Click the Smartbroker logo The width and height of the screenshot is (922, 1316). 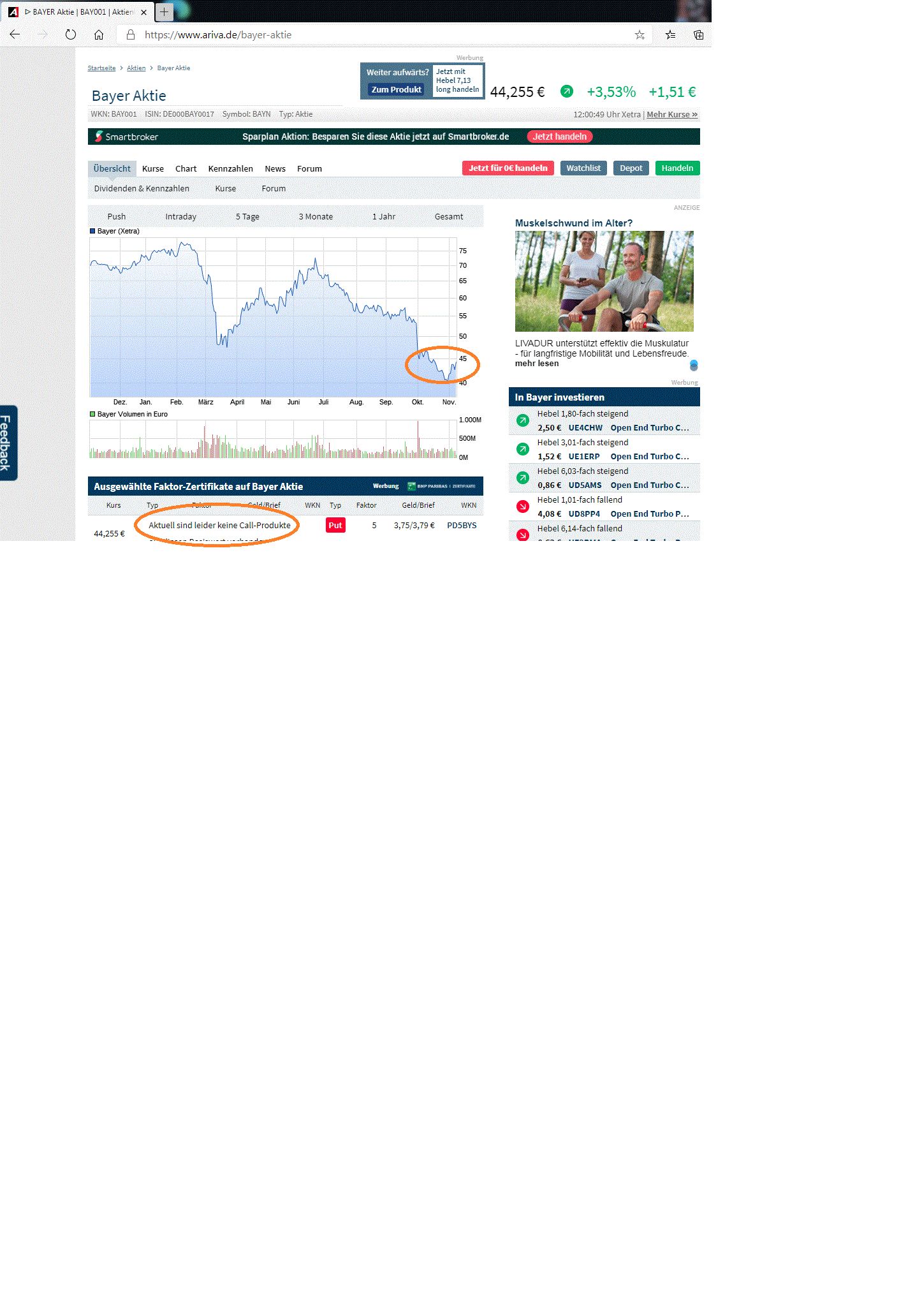tap(126, 137)
